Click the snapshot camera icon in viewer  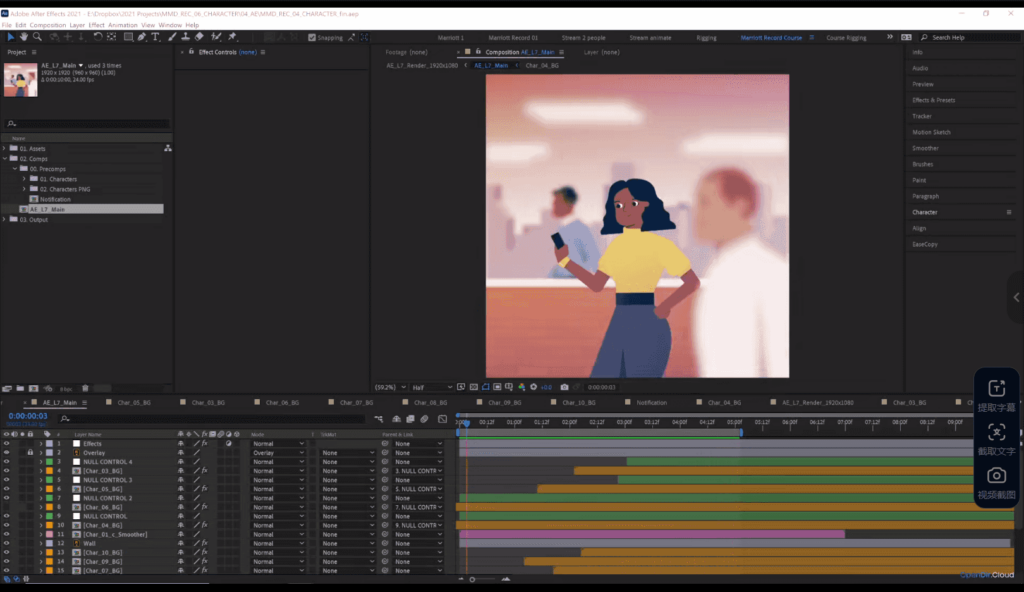coord(564,387)
